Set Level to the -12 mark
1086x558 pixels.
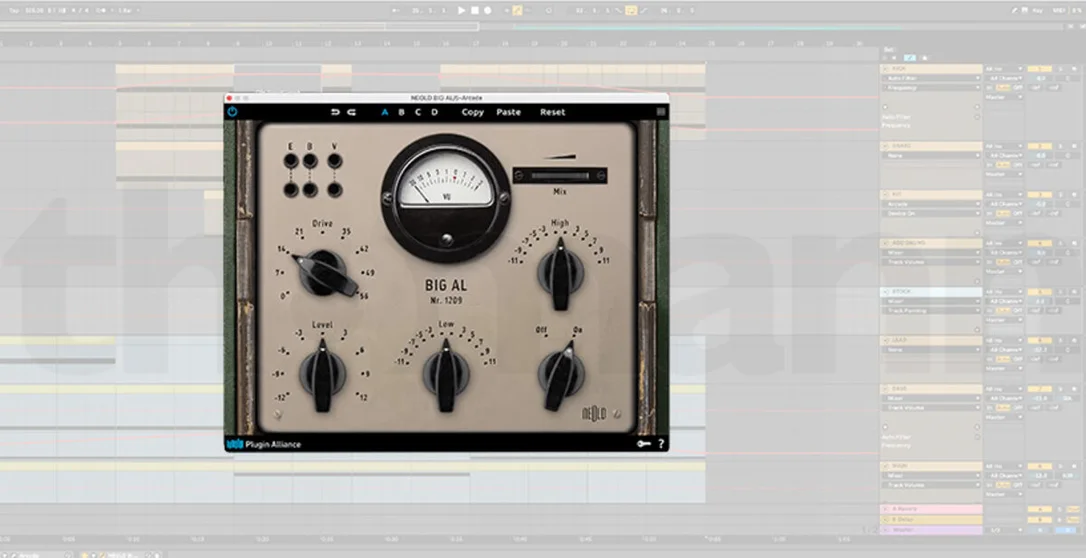281,397
